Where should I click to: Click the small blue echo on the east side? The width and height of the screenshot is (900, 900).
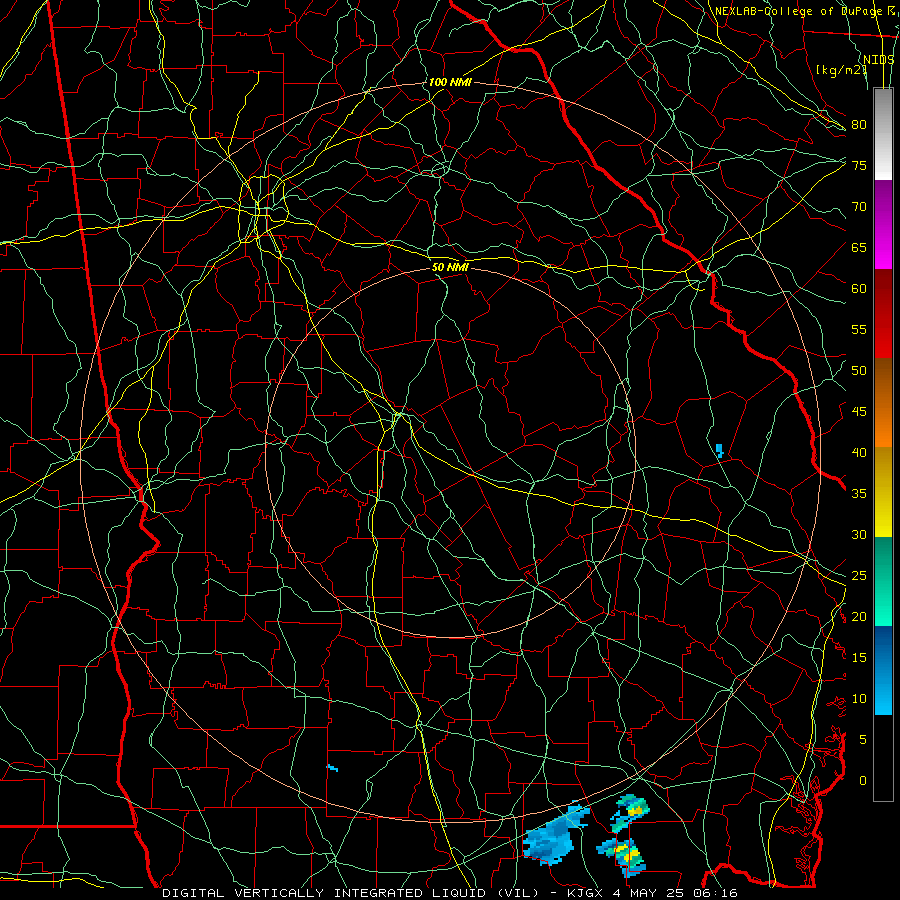pyautogui.click(x=719, y=449)
